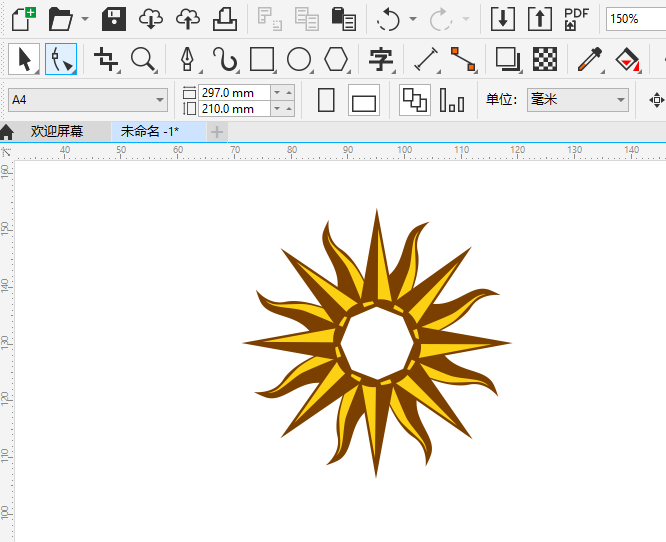The image size is (666, 542).
Task: Create a new document
Action: click(23, 19)
